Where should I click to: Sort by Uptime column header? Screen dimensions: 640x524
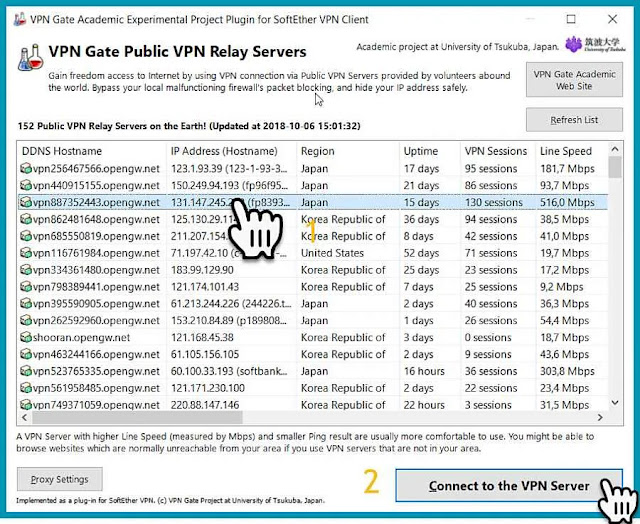pos(430,151)
